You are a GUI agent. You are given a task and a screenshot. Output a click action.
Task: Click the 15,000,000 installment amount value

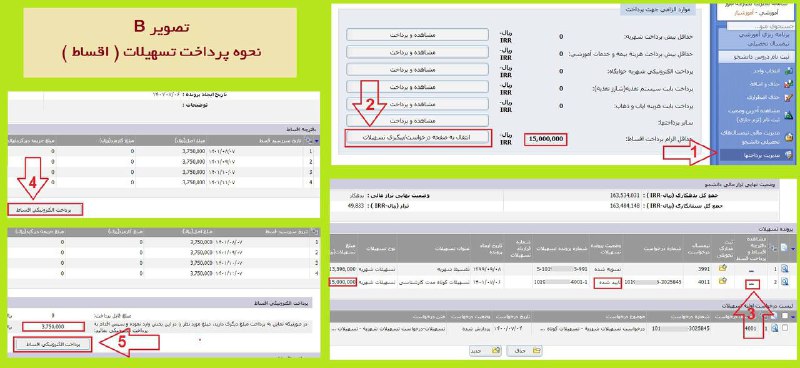pos(545,139)
